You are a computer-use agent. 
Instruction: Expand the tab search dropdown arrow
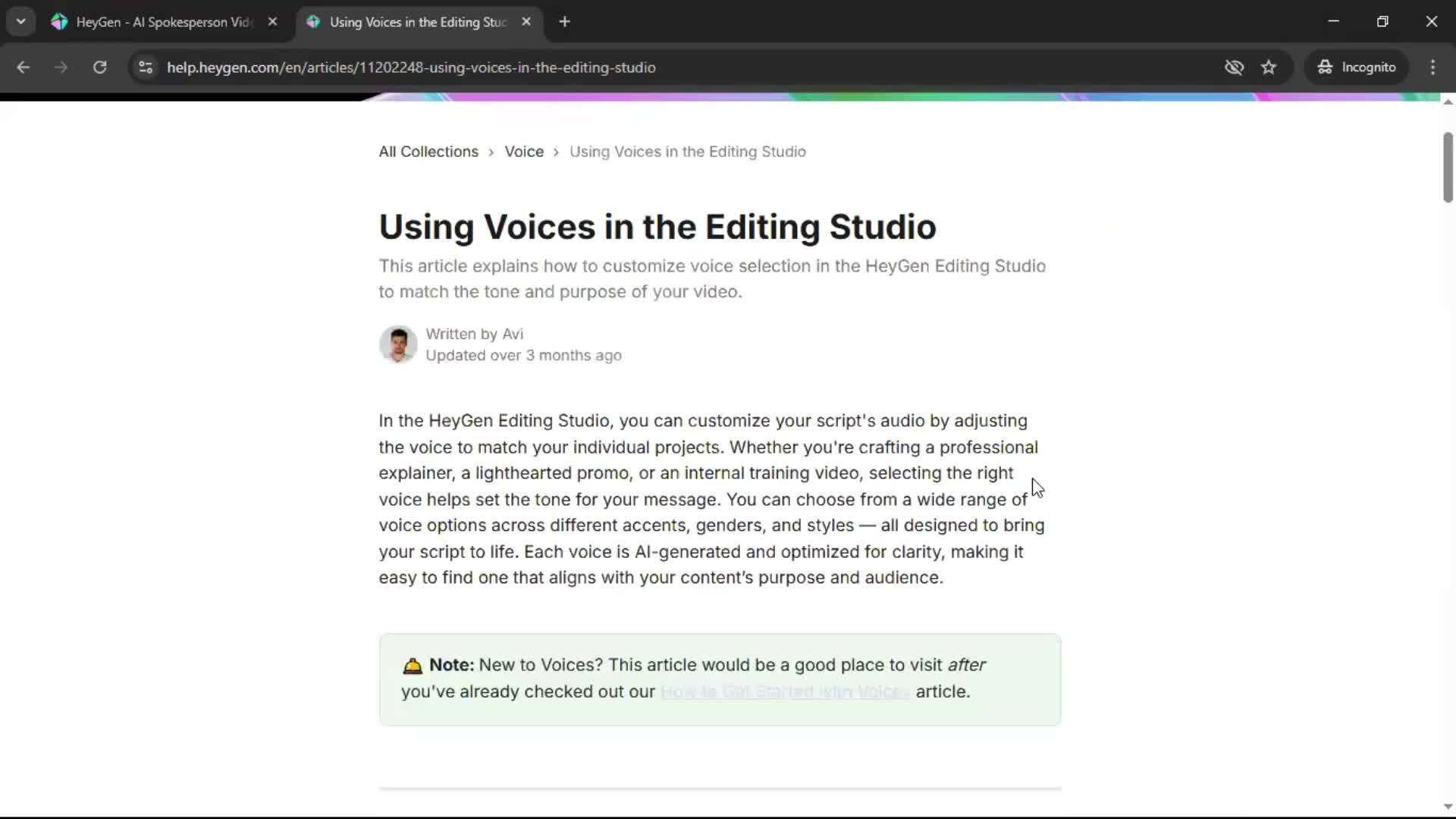click(20, 21)
